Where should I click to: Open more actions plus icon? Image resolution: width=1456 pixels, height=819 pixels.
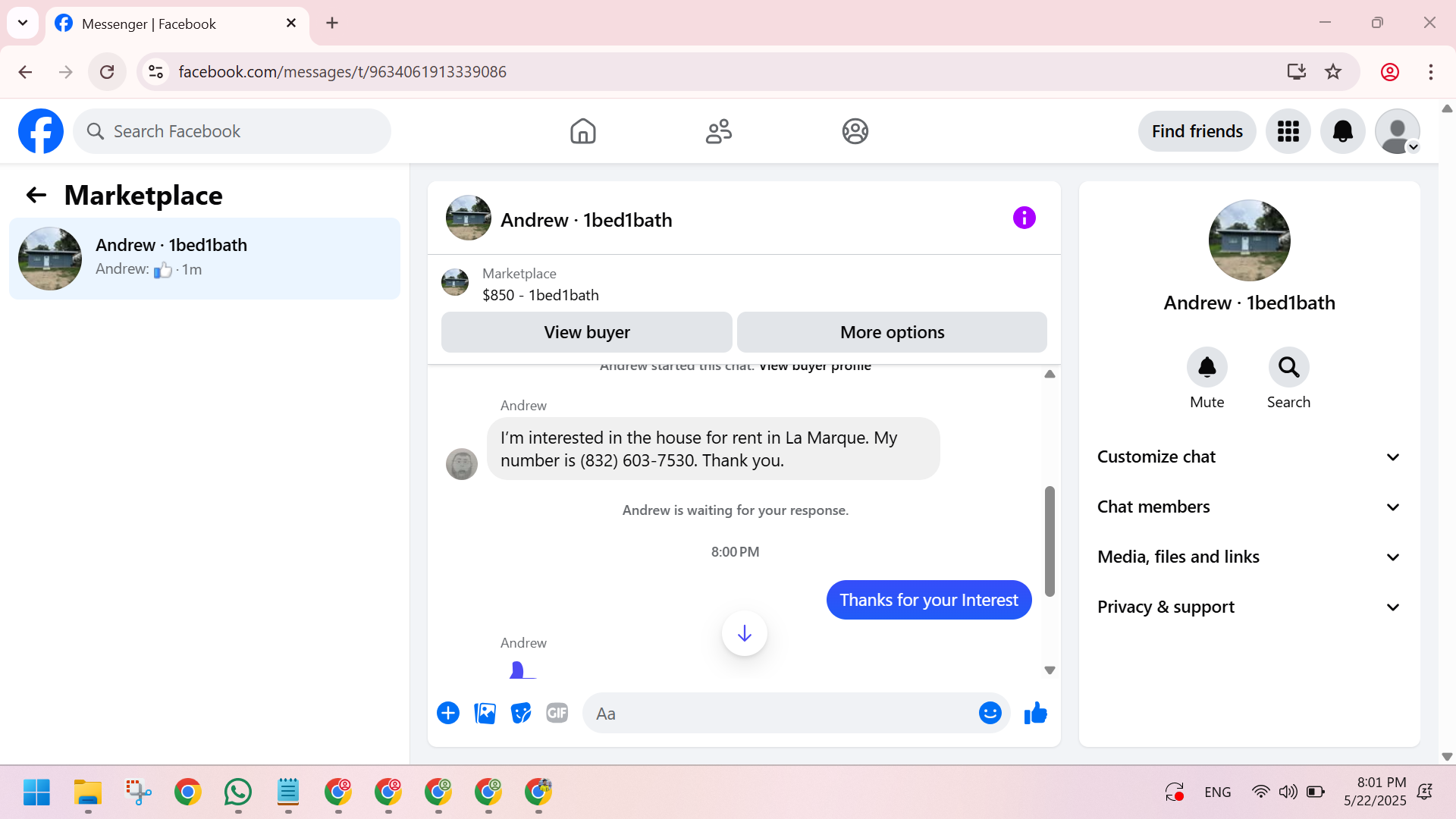point(448,713)
